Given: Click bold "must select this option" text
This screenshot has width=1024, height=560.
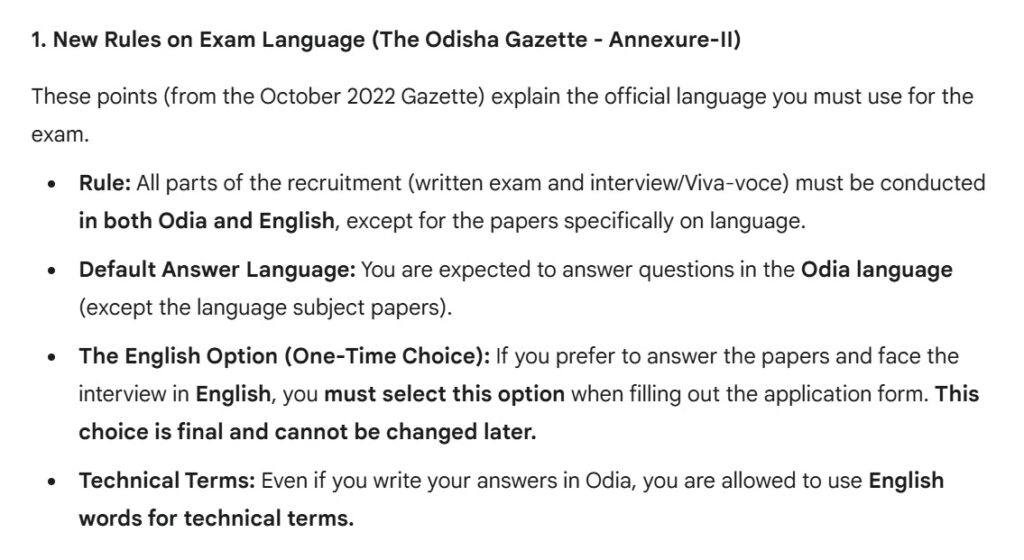Looking at the screenshot, I should (444, 394).
